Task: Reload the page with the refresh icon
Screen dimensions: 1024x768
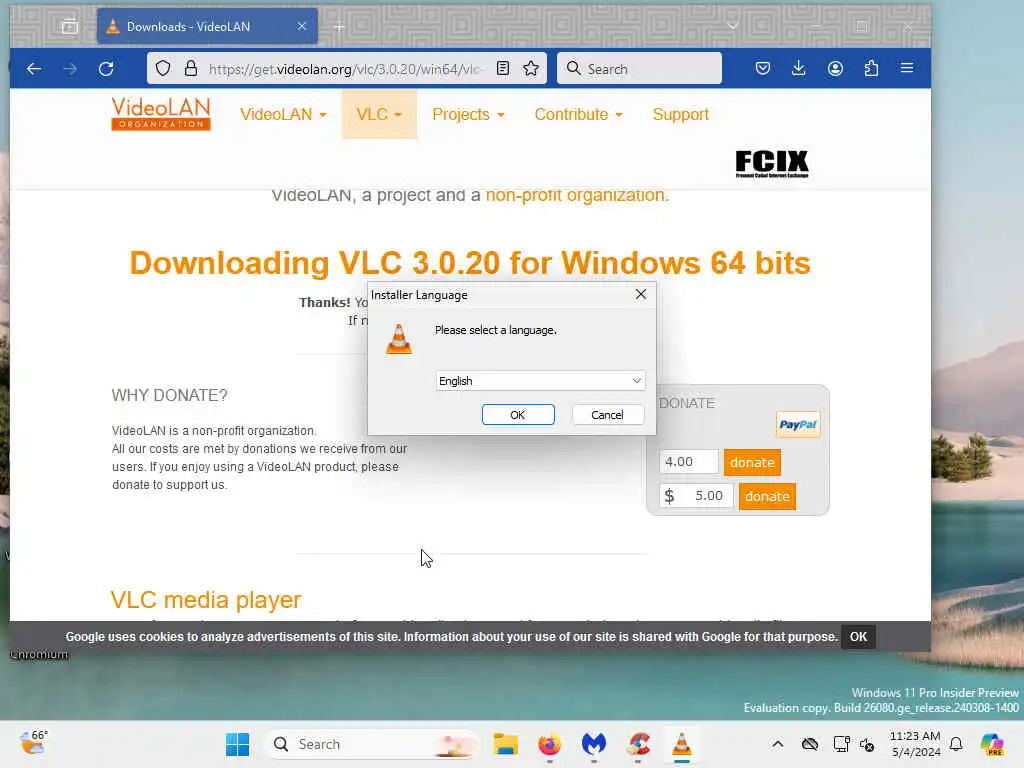Action: (106, 69)
